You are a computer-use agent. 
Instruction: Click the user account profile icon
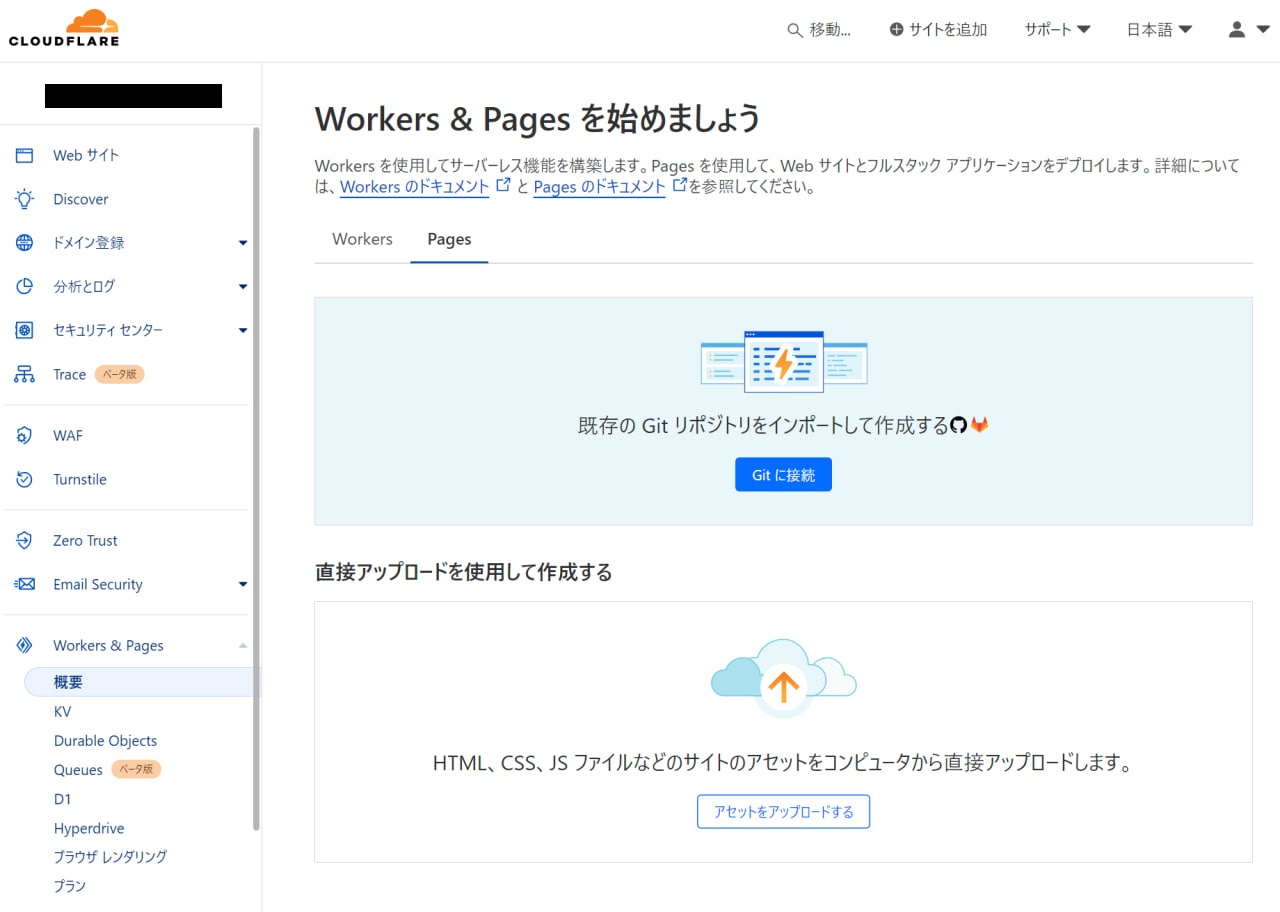pos(1237,30)
